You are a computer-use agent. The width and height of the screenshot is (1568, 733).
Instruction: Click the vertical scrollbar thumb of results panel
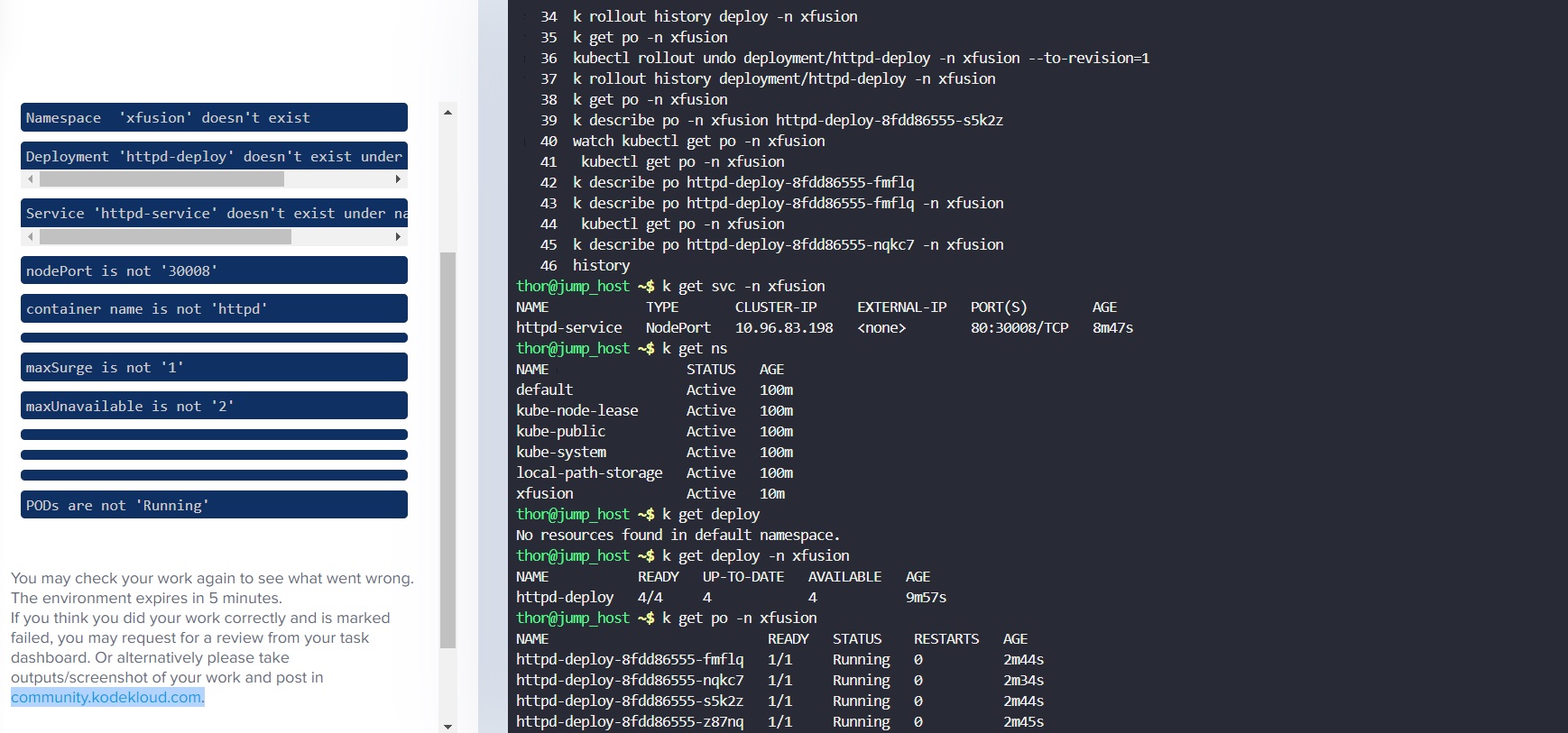coord(447,450)
